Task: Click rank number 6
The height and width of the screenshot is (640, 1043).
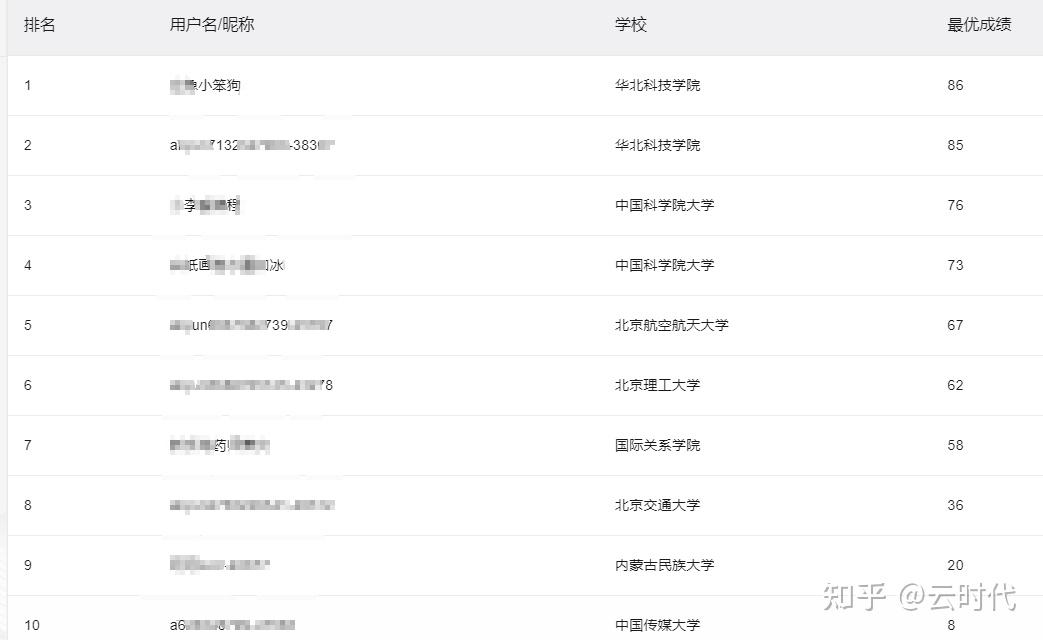Action: 28,386
